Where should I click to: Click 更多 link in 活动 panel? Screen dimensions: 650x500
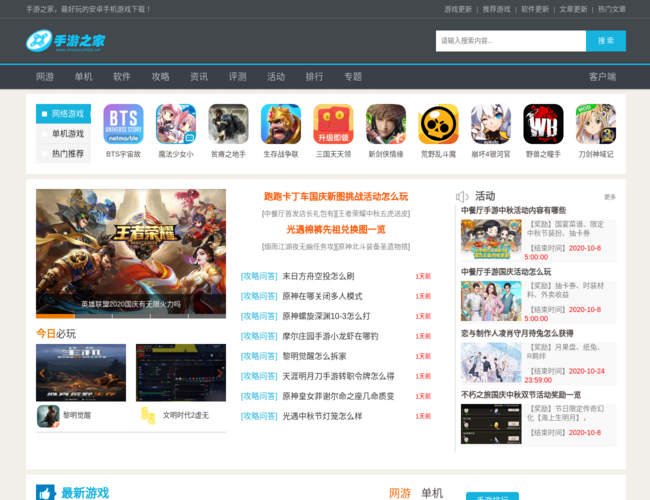[x=610, y=197]
